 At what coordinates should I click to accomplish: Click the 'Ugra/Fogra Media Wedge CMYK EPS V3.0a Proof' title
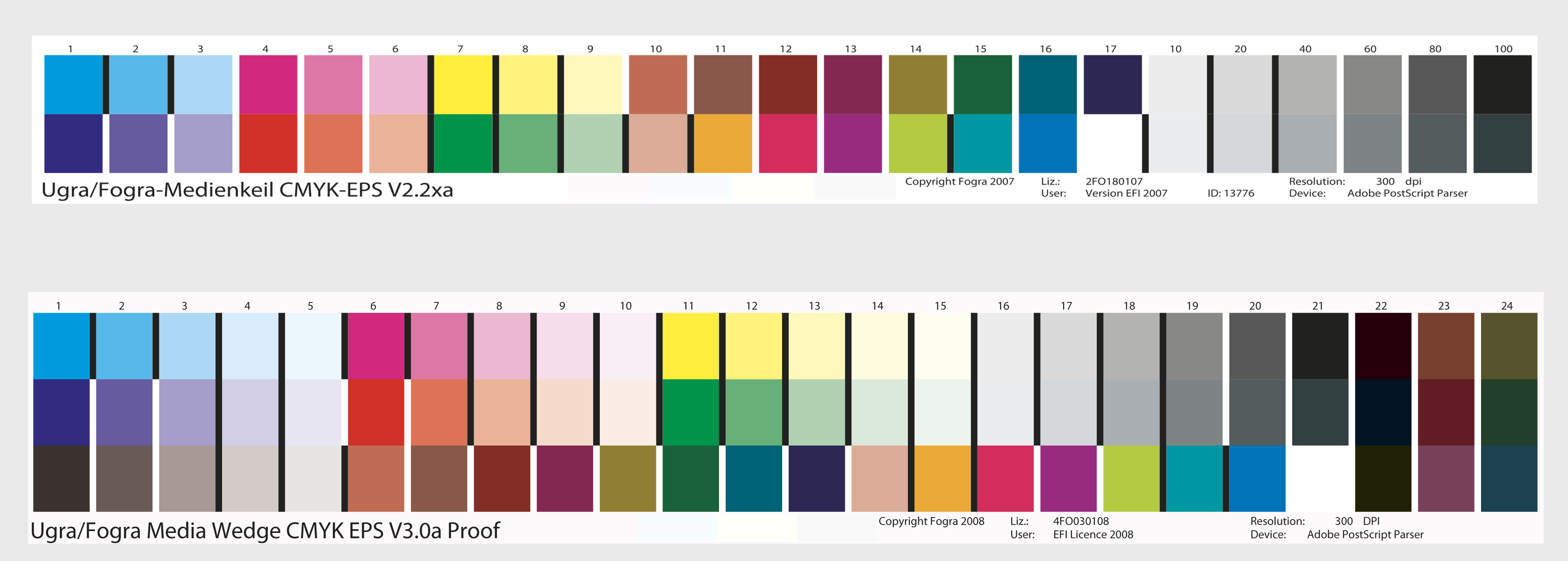265,531
